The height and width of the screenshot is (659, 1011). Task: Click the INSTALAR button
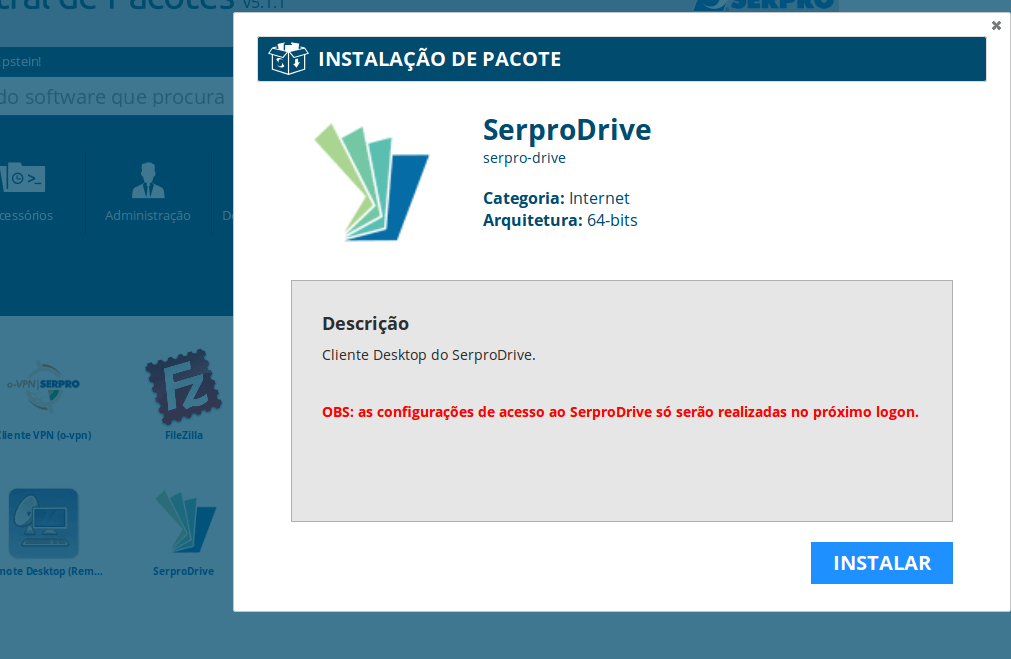click(881, 563)
